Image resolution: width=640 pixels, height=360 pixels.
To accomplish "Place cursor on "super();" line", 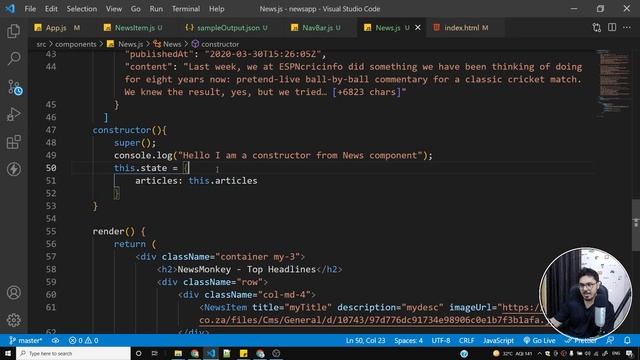I will pyautogui.click(x=135, y=142).
